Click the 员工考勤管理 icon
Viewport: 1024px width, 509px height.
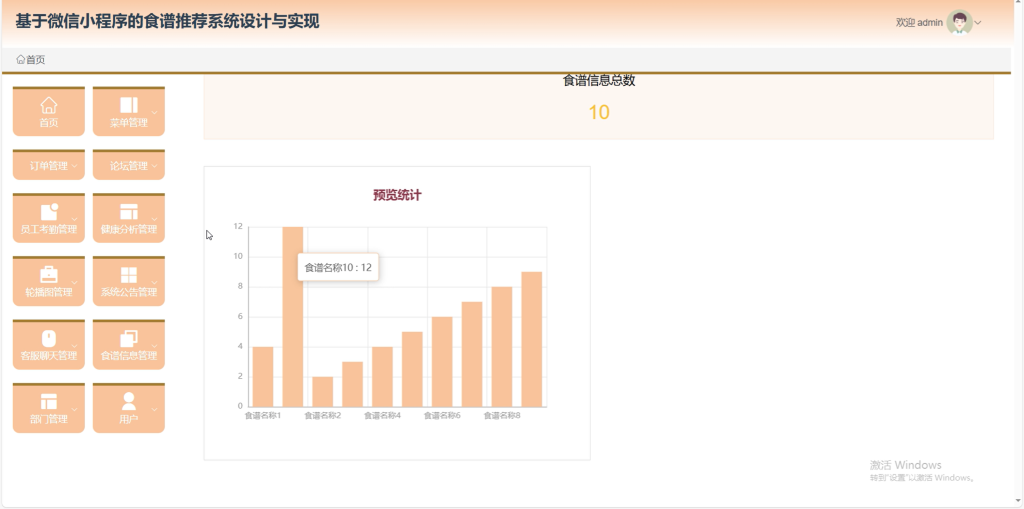click(x=49, y=212)
